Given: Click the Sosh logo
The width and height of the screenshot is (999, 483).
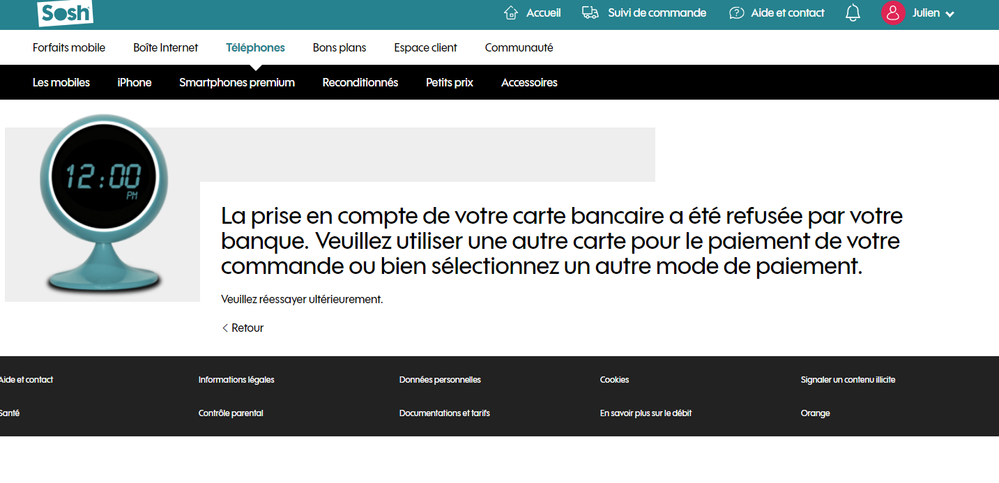Looking at the screenshot, I should point(65,13).
